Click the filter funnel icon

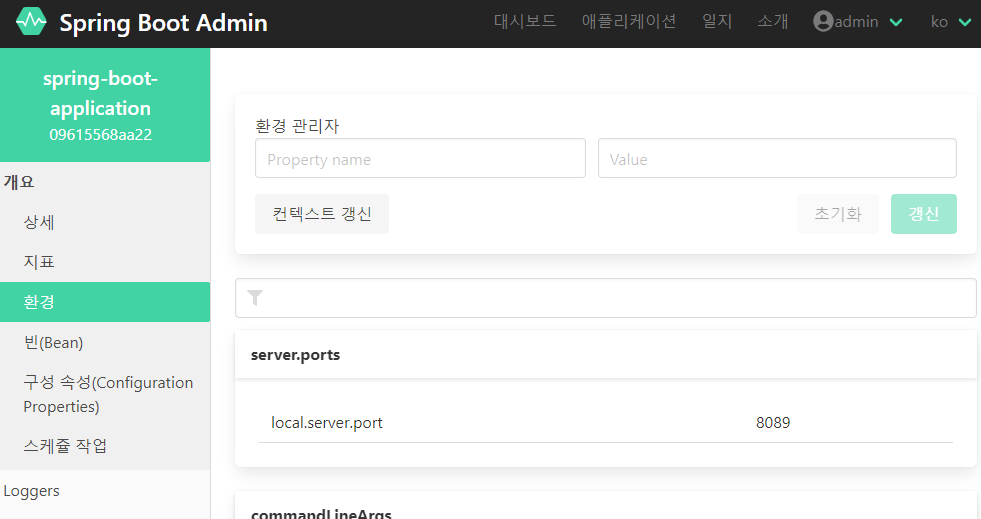coord(255,298)
